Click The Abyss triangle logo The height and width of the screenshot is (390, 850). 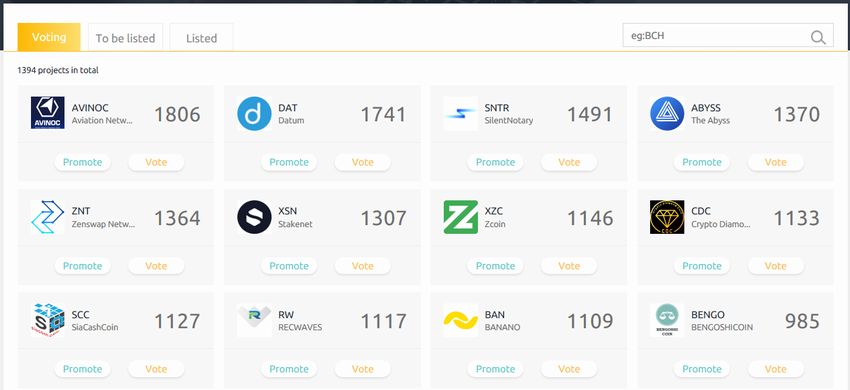(x=667, y=113)
